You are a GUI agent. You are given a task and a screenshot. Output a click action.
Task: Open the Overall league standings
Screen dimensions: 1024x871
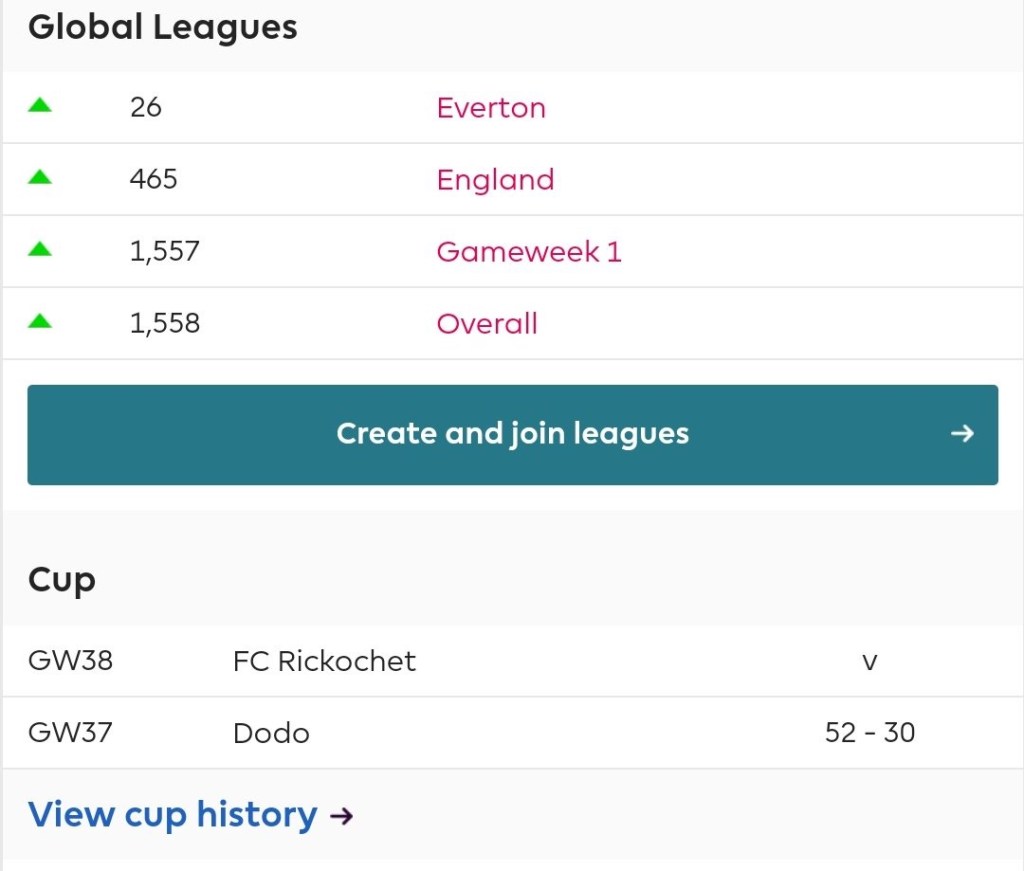click(x=487, y=324)
